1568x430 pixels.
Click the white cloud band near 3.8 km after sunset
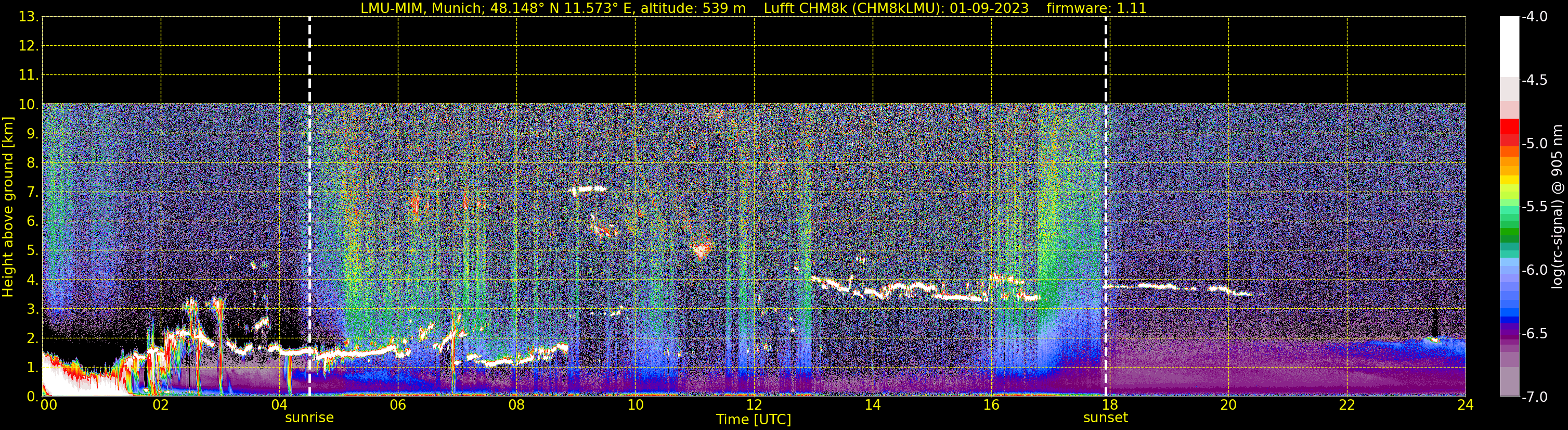click(x=1178, y=289)
